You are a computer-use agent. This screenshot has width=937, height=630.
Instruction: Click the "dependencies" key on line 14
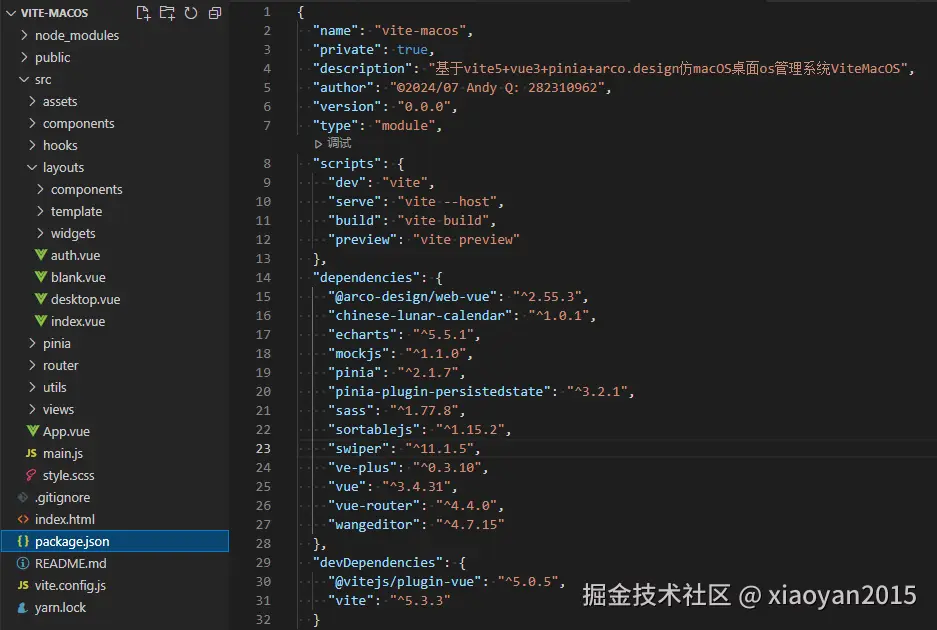[366, 277]
